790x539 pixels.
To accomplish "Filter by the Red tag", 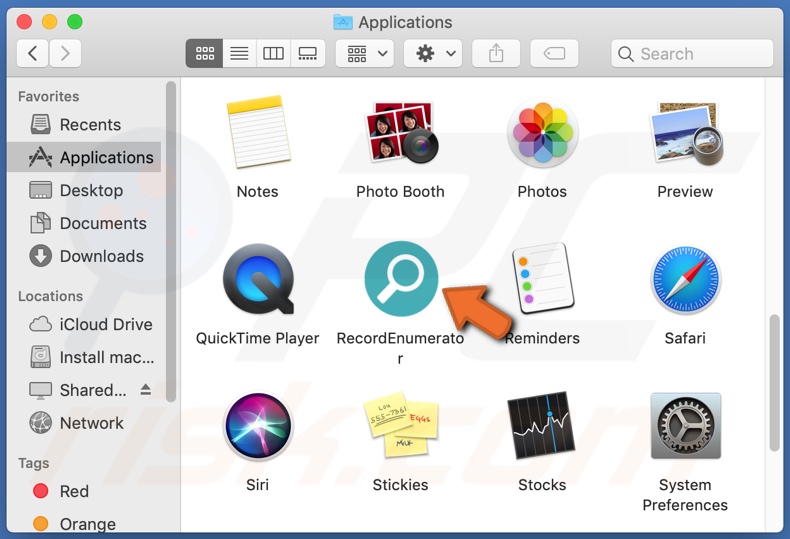I will click(x=86, y=491).
